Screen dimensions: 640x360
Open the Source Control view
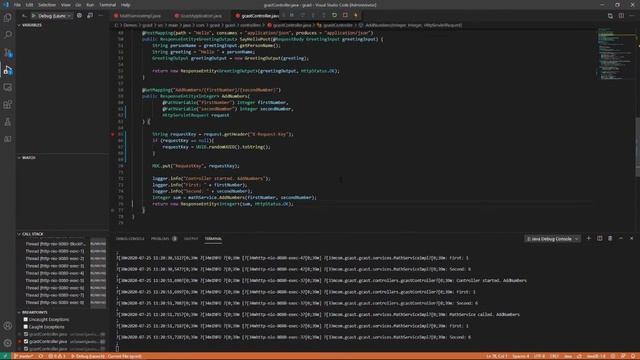(x=8, y=53)
